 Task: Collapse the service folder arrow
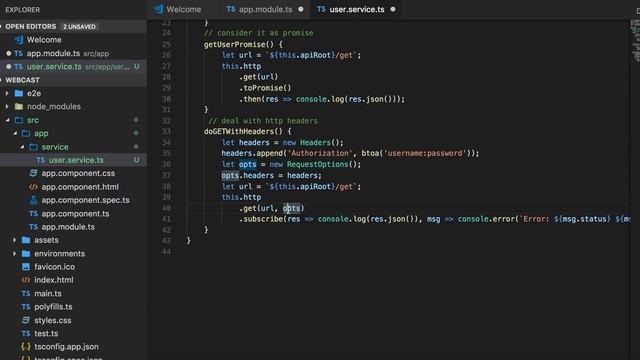point(22,147)
